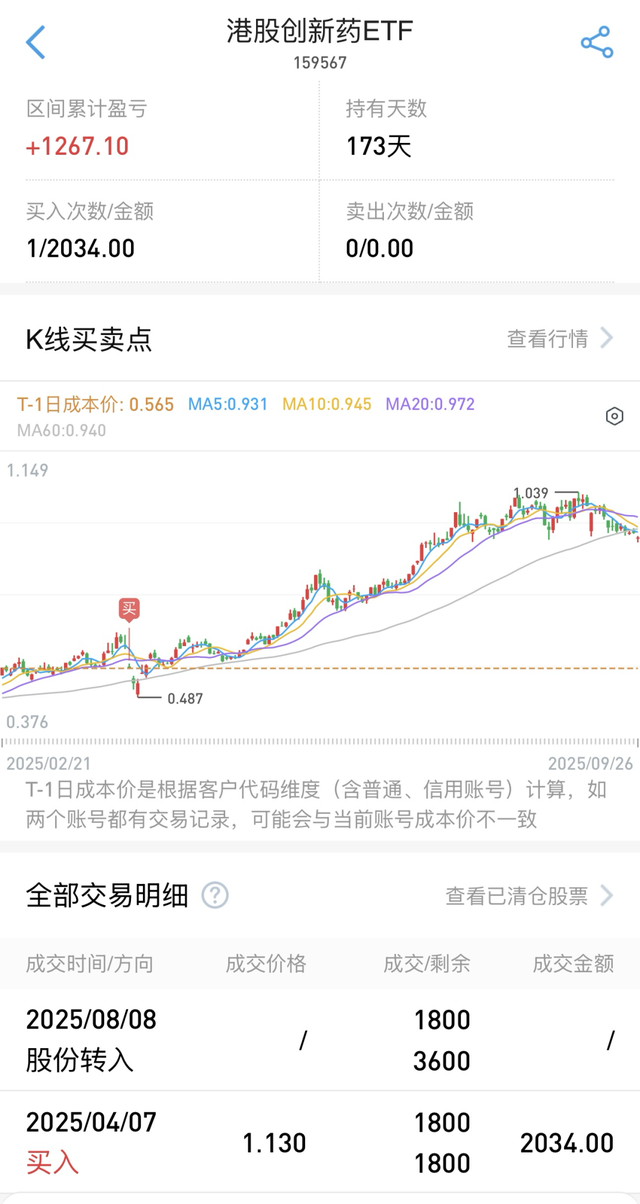This screenshot has height=1204, width=640.
Task: Expand the 查看已清仓股票 chevron arrow
Action: click(x=606, y=895)
